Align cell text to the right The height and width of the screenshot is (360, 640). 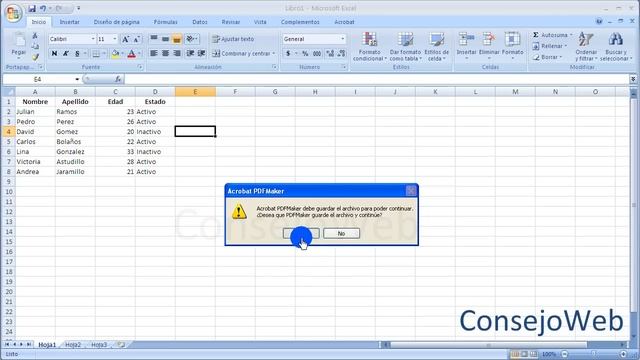click(x=177, y=53)
